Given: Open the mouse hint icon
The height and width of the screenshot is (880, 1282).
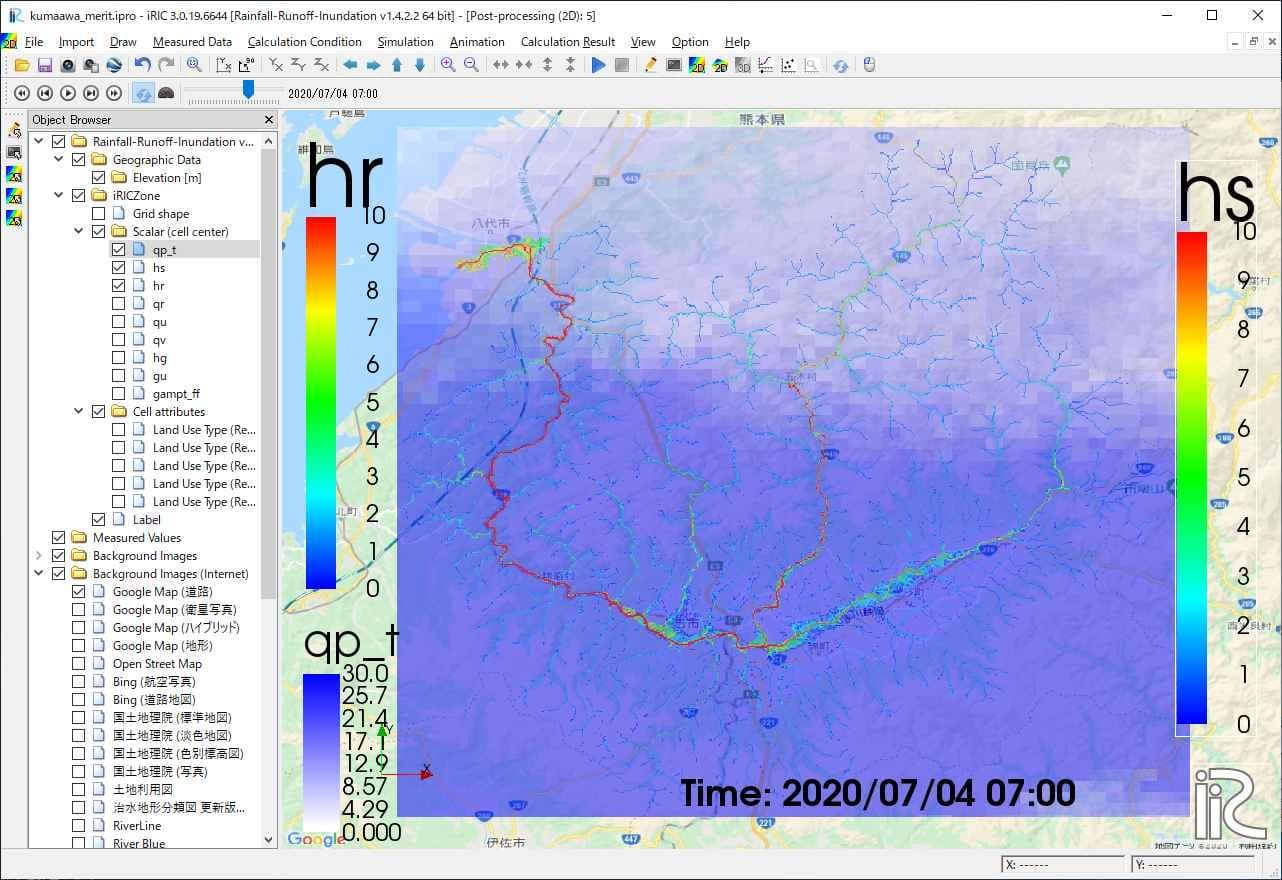Looking at the screenshot, I should 869,65.
